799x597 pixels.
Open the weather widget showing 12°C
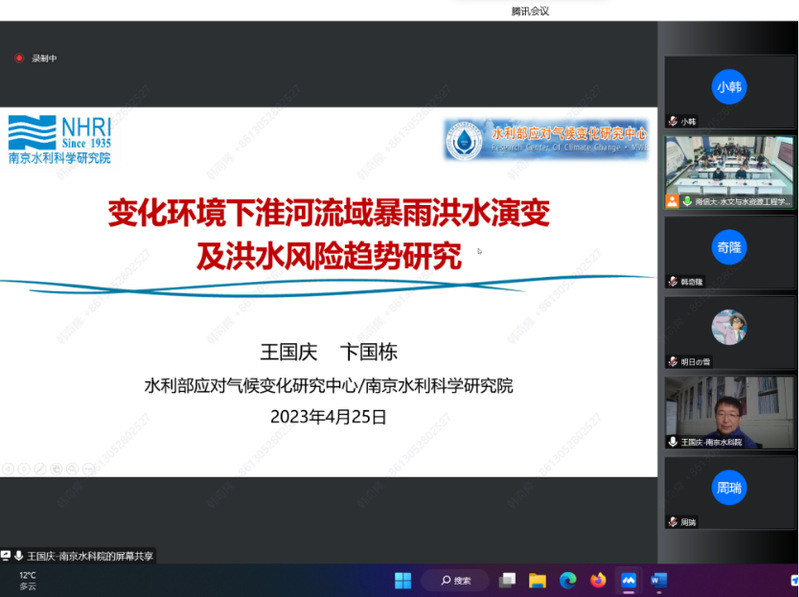(28, 580)
